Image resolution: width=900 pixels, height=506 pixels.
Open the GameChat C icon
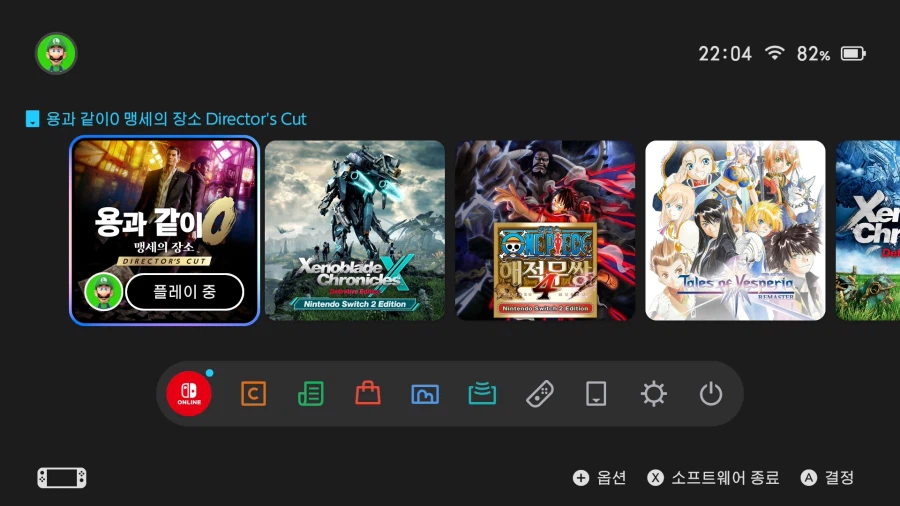[254, 394]
